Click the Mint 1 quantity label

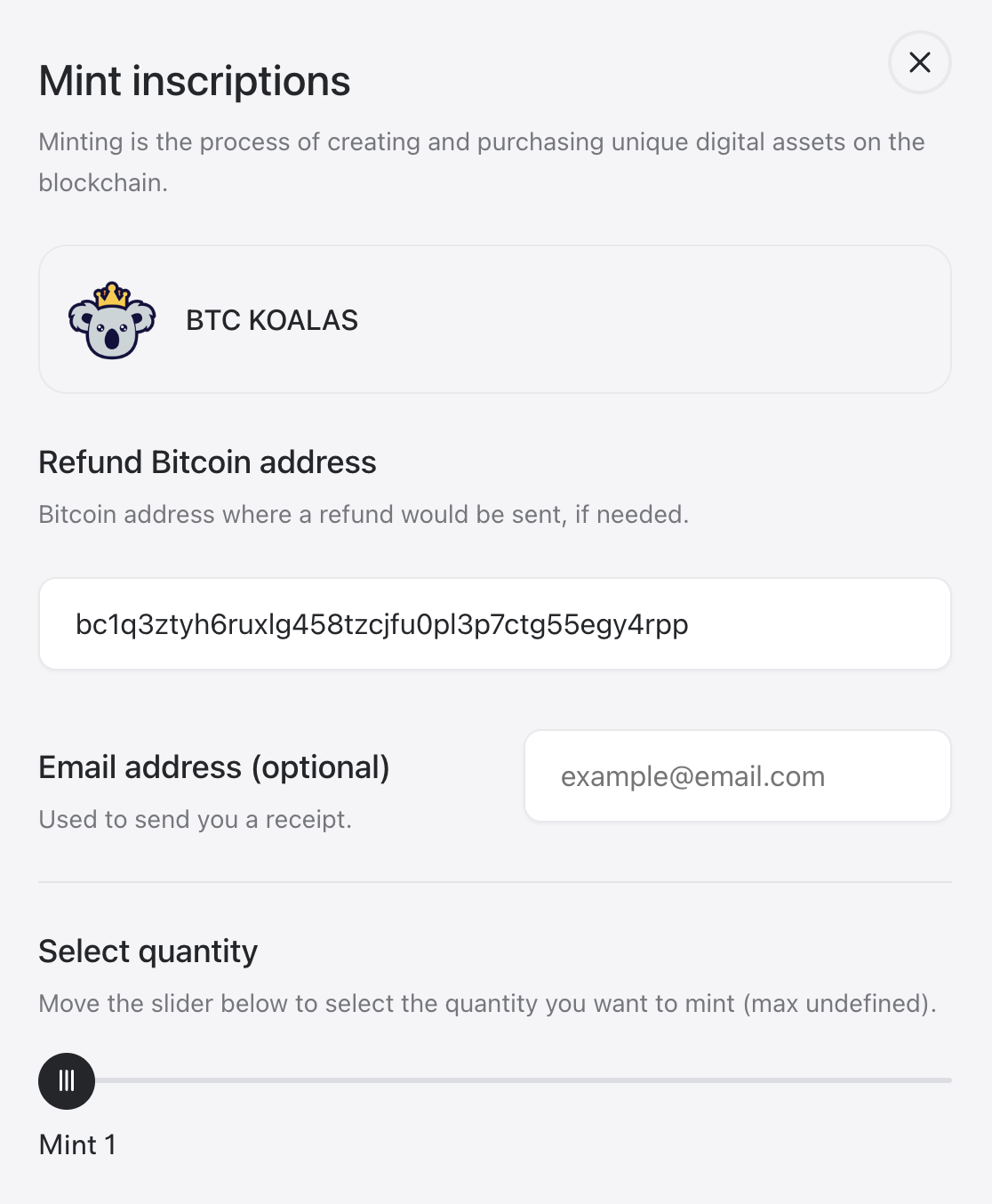[77, 1144]
